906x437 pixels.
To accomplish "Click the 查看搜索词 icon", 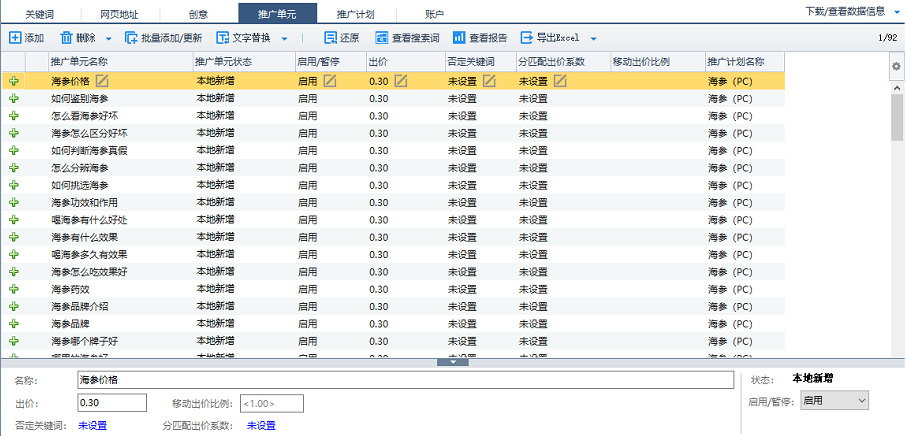I will pyautogui.click(x=381, y=38).
